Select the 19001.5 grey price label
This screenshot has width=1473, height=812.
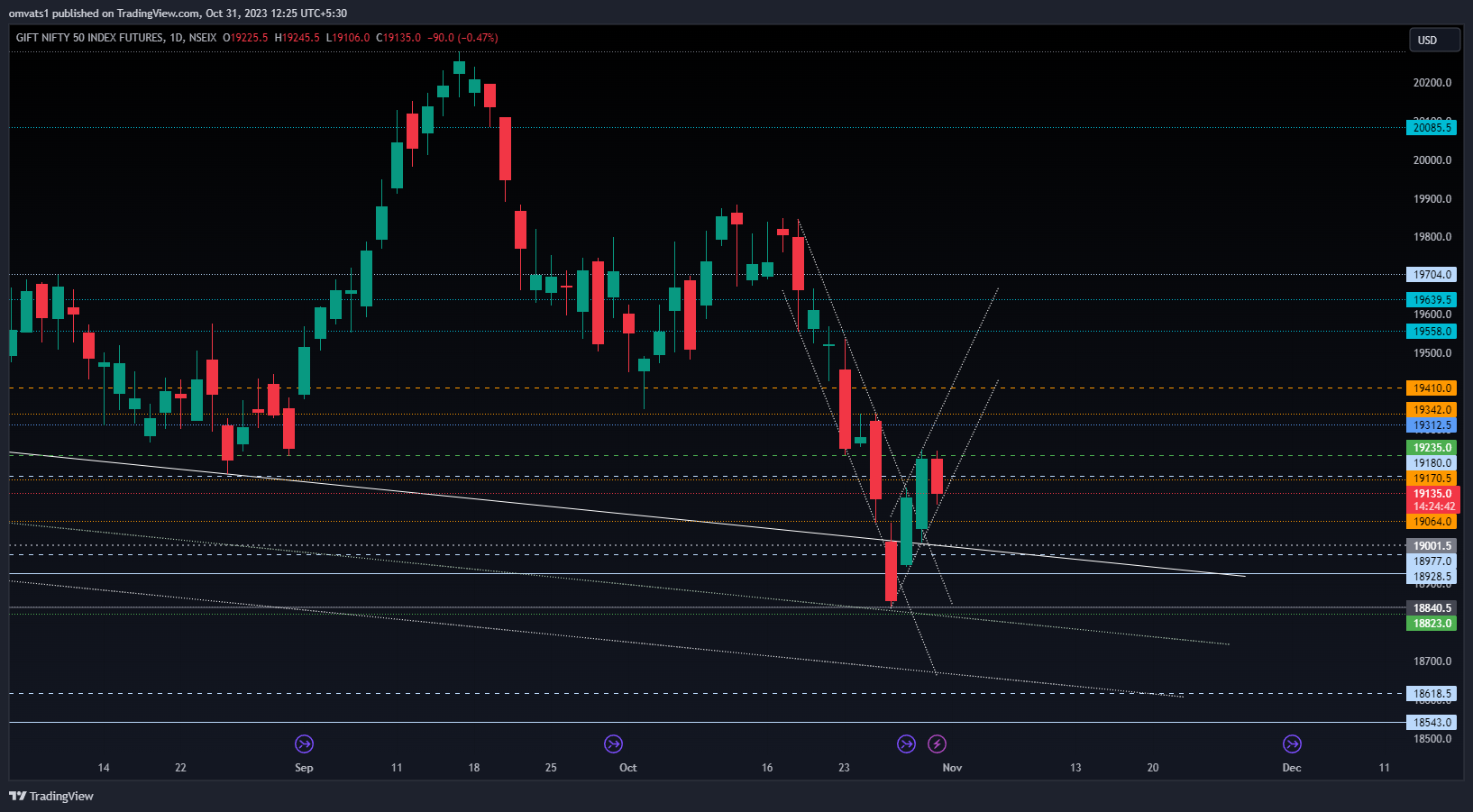pyautogui.click(x=1432, y=546)
